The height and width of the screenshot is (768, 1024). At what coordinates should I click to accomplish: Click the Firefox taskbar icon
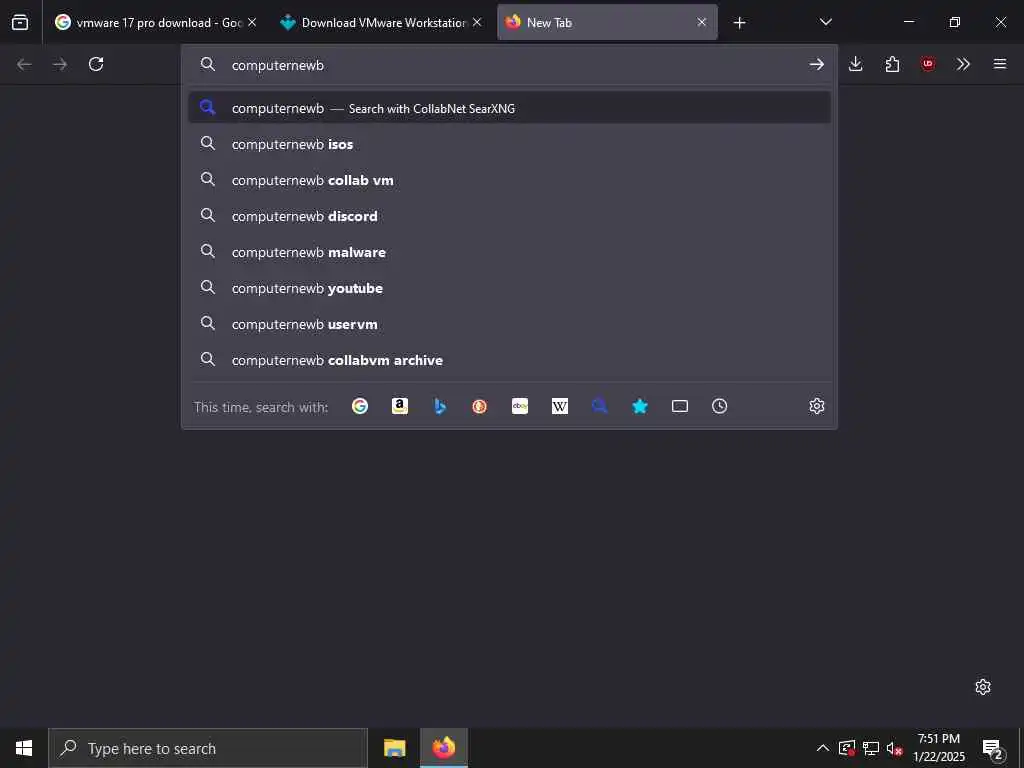[444, 748]
